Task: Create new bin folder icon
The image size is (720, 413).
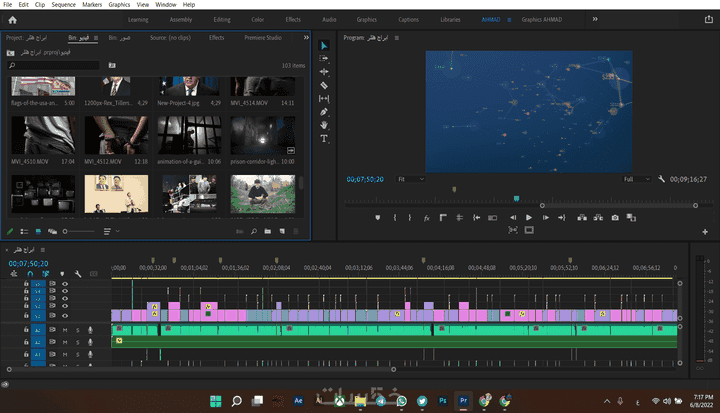Action: pyautogui.click(x=268, y=231)
